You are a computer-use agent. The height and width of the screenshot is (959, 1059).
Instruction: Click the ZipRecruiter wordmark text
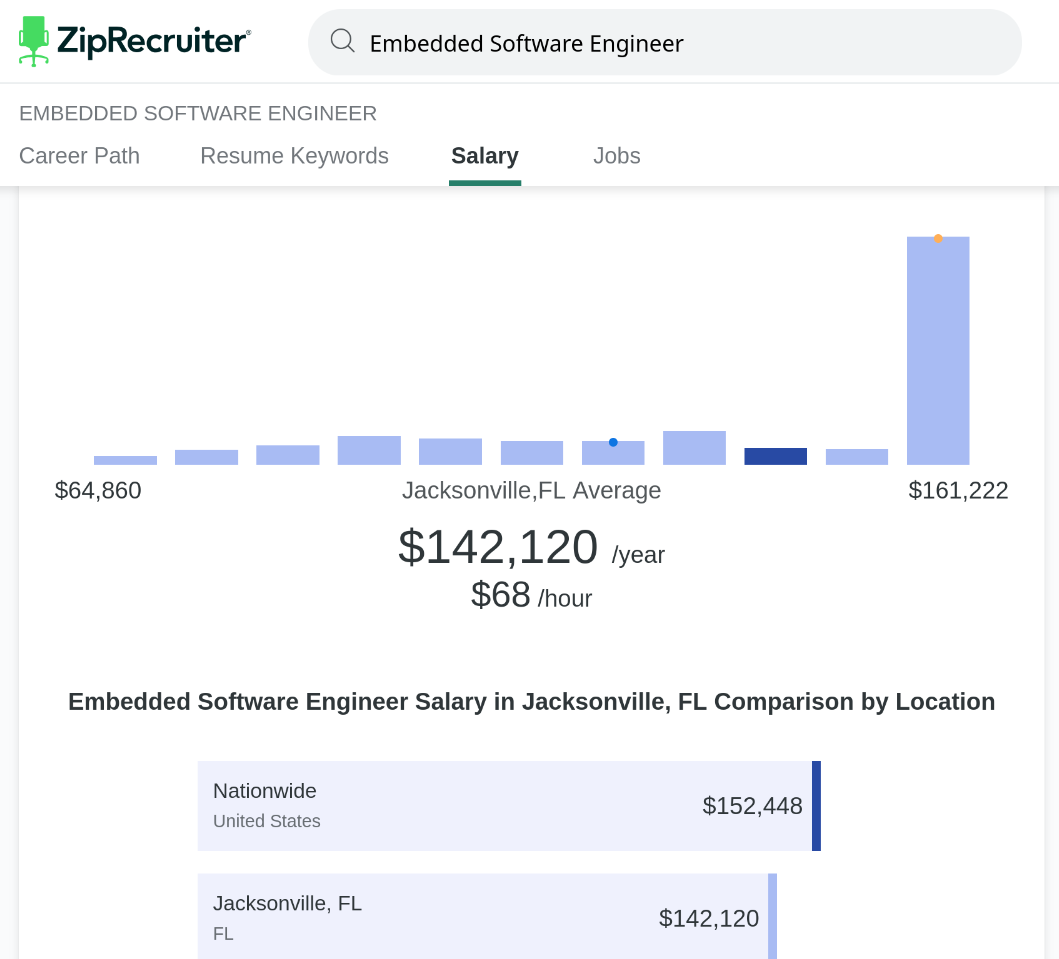153,41
